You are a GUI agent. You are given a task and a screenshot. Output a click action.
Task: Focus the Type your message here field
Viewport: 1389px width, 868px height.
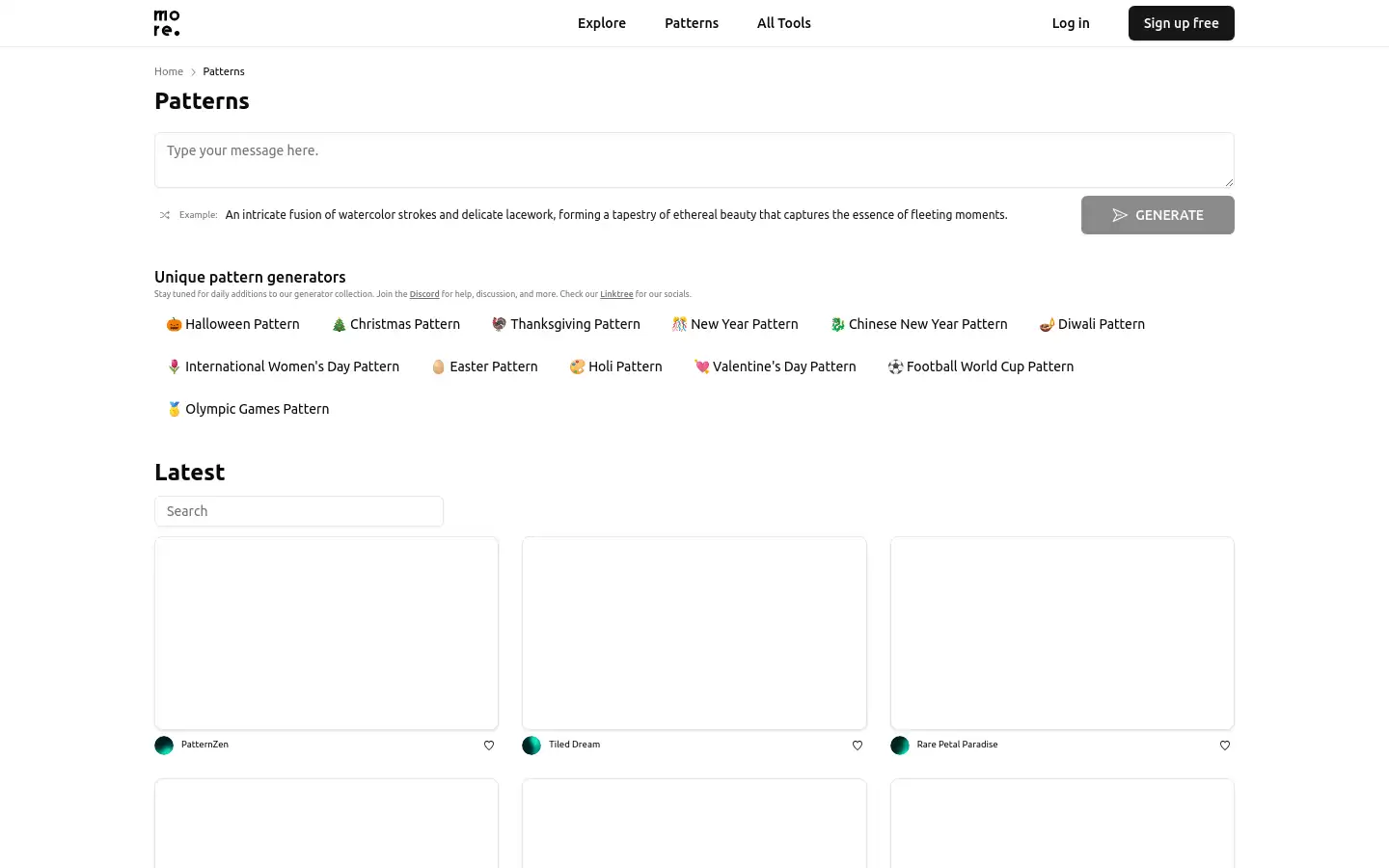pos(694,160)
